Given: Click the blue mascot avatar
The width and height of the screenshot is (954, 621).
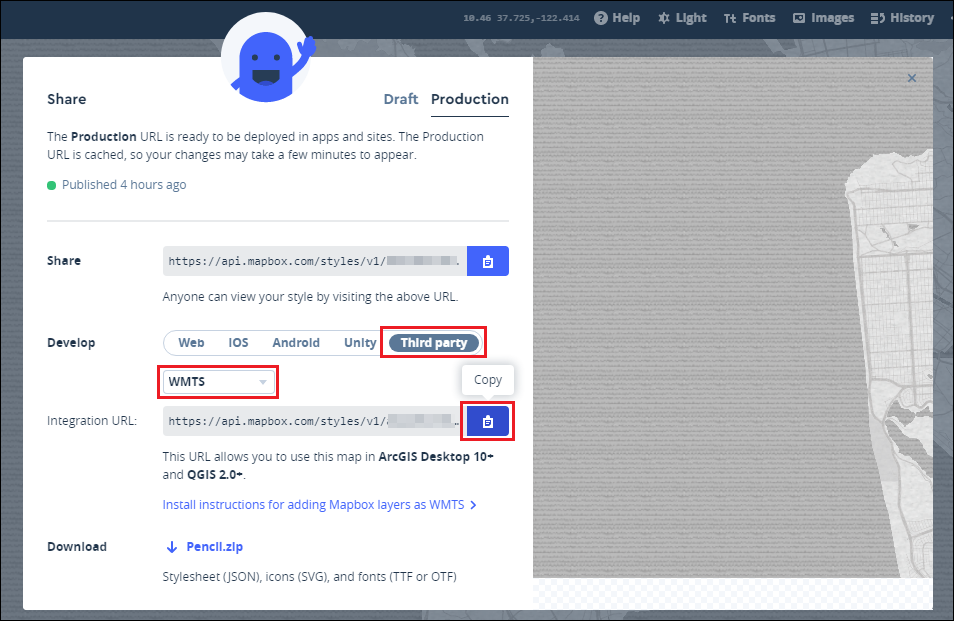Looking at the screenshot, I should [x=268, y=58].
